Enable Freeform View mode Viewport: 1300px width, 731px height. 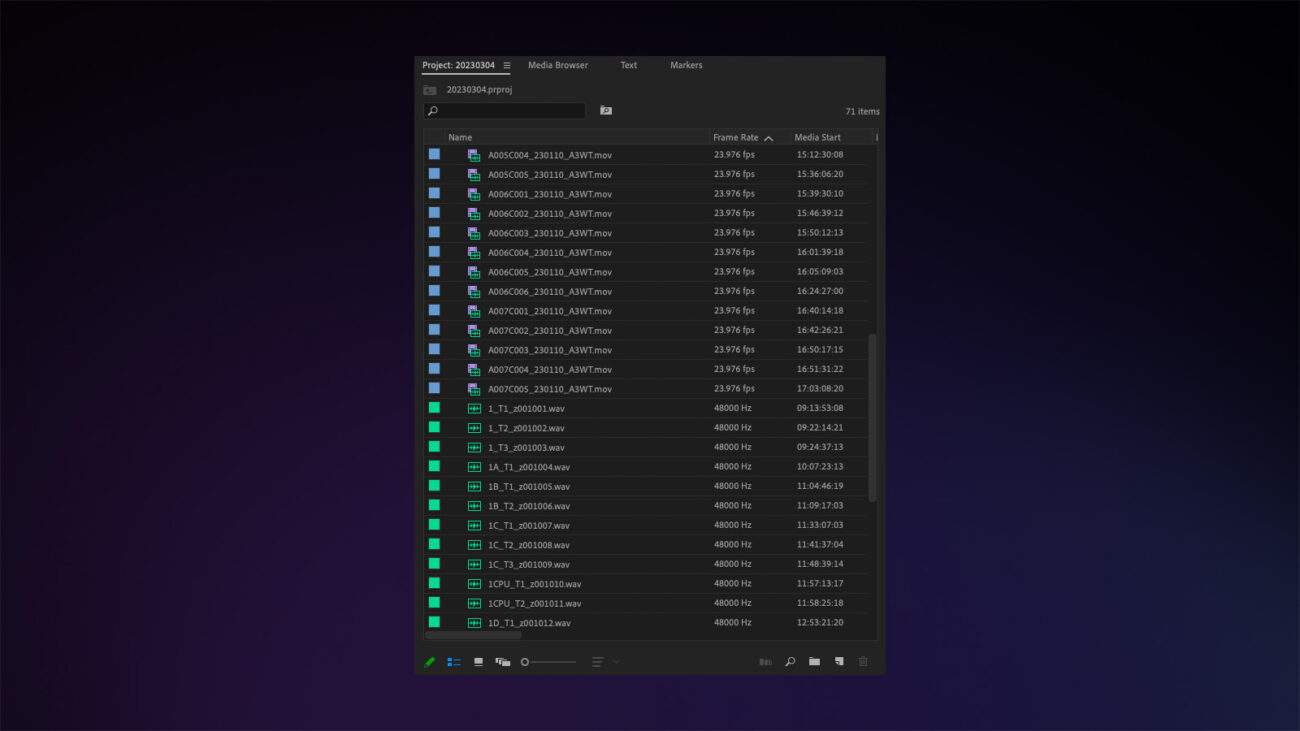(x=503, y=661)
